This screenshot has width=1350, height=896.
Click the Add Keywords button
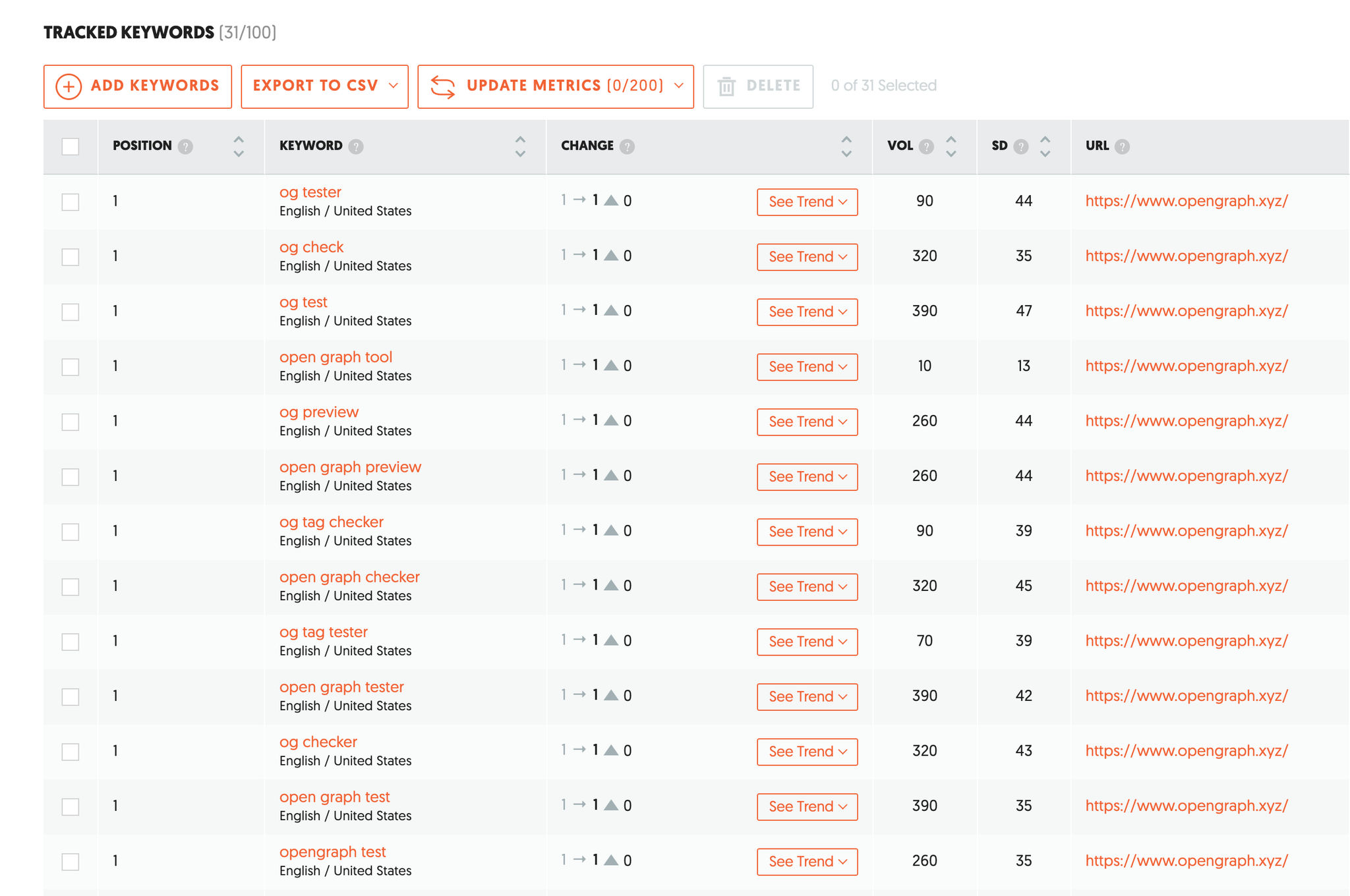tap(138, 86)
